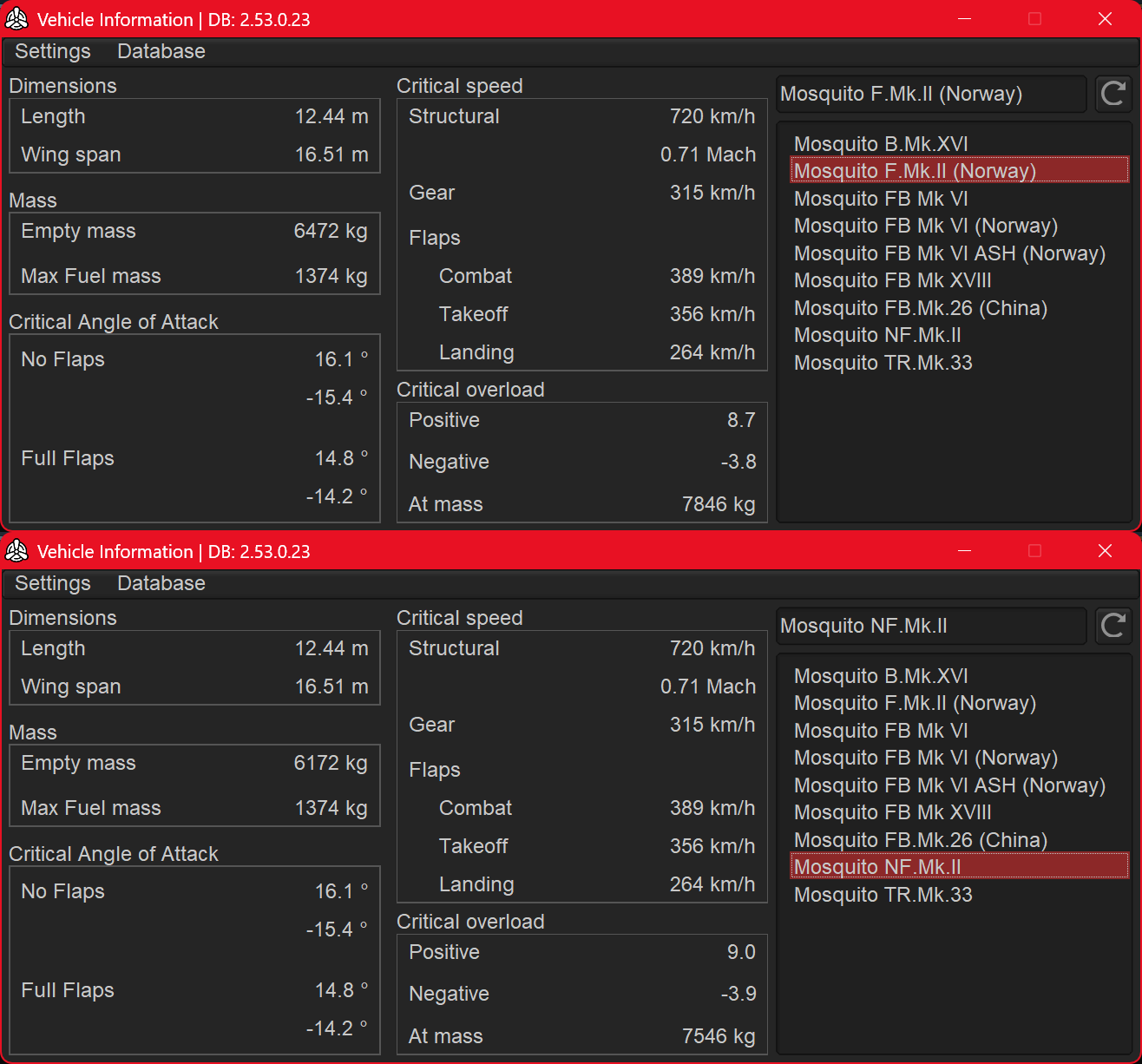Select Mosquito FB.Mk.26 (China) in the lower list
The height and width of the screenshot is (1064, 1142).
tap(960, 840)
